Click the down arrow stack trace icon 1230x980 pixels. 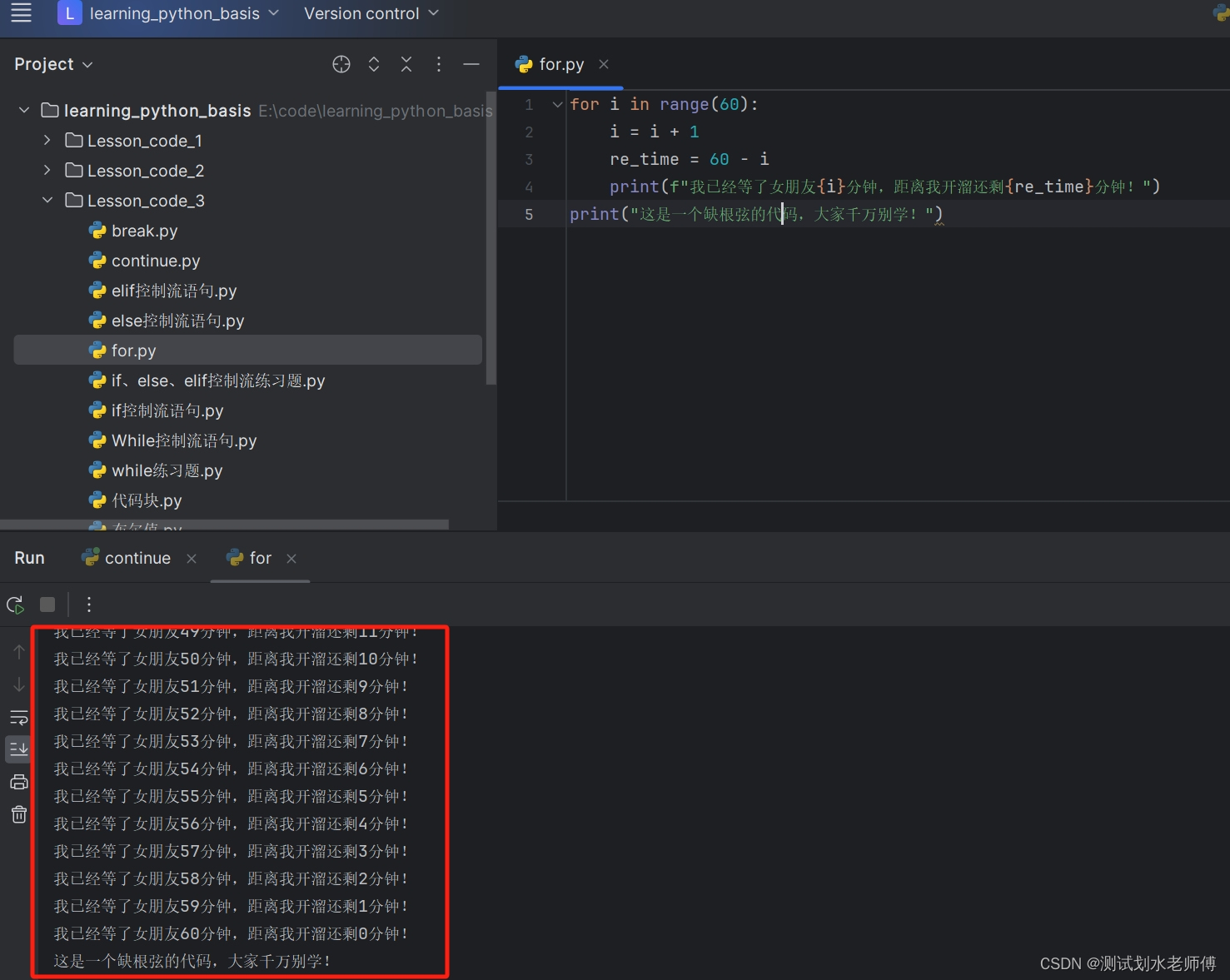click(x=19, y=684)
